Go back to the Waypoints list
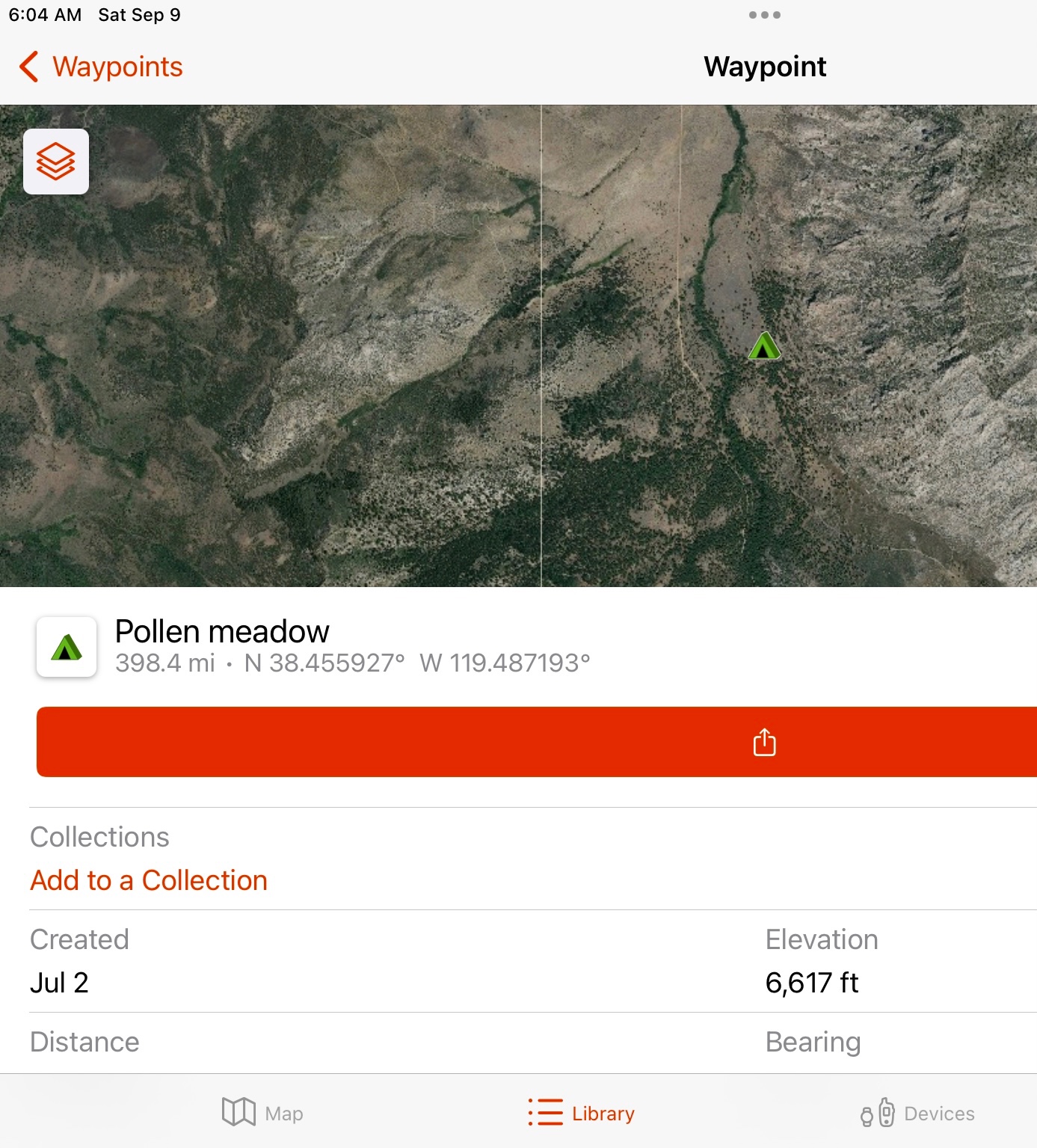 pyautogui.click(x=101, y=67)
